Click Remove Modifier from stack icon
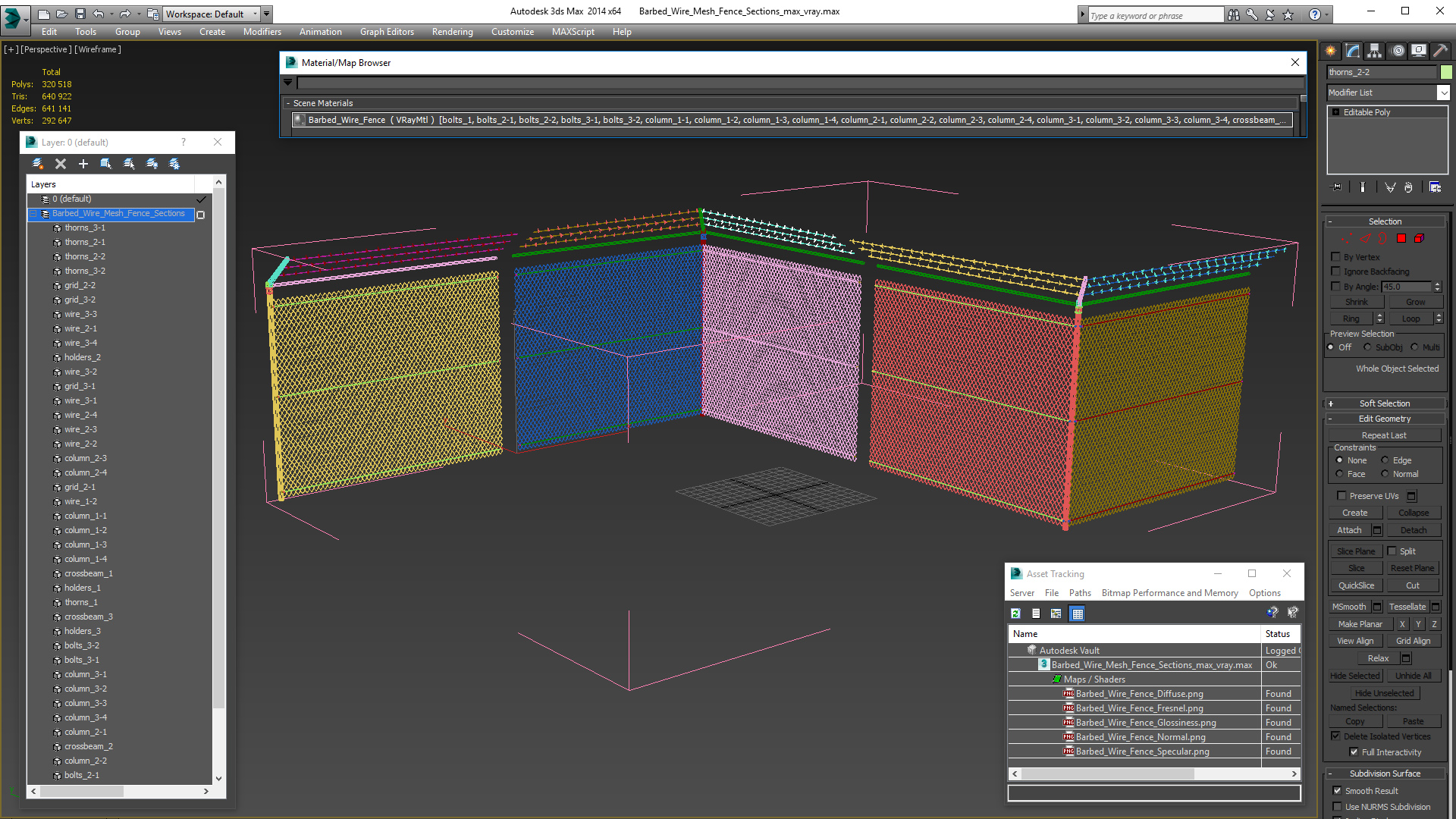This screenshot has height=819, width=1456. pos(1408,187)
